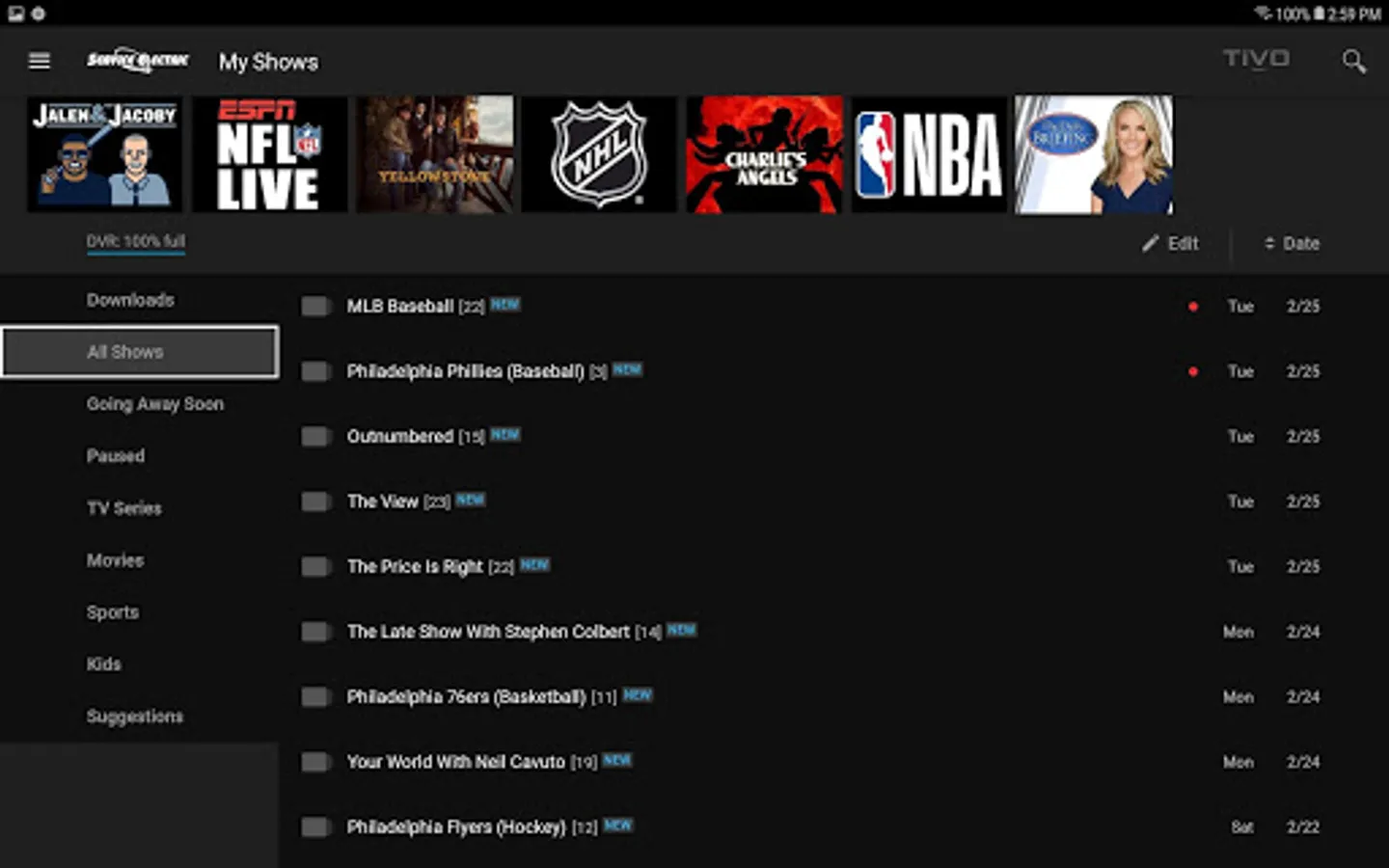Click the Mon 2/24 date on Colbert row
Image resolution: width=1389 pixels, height=868 pixels.
pos(1271,632)
